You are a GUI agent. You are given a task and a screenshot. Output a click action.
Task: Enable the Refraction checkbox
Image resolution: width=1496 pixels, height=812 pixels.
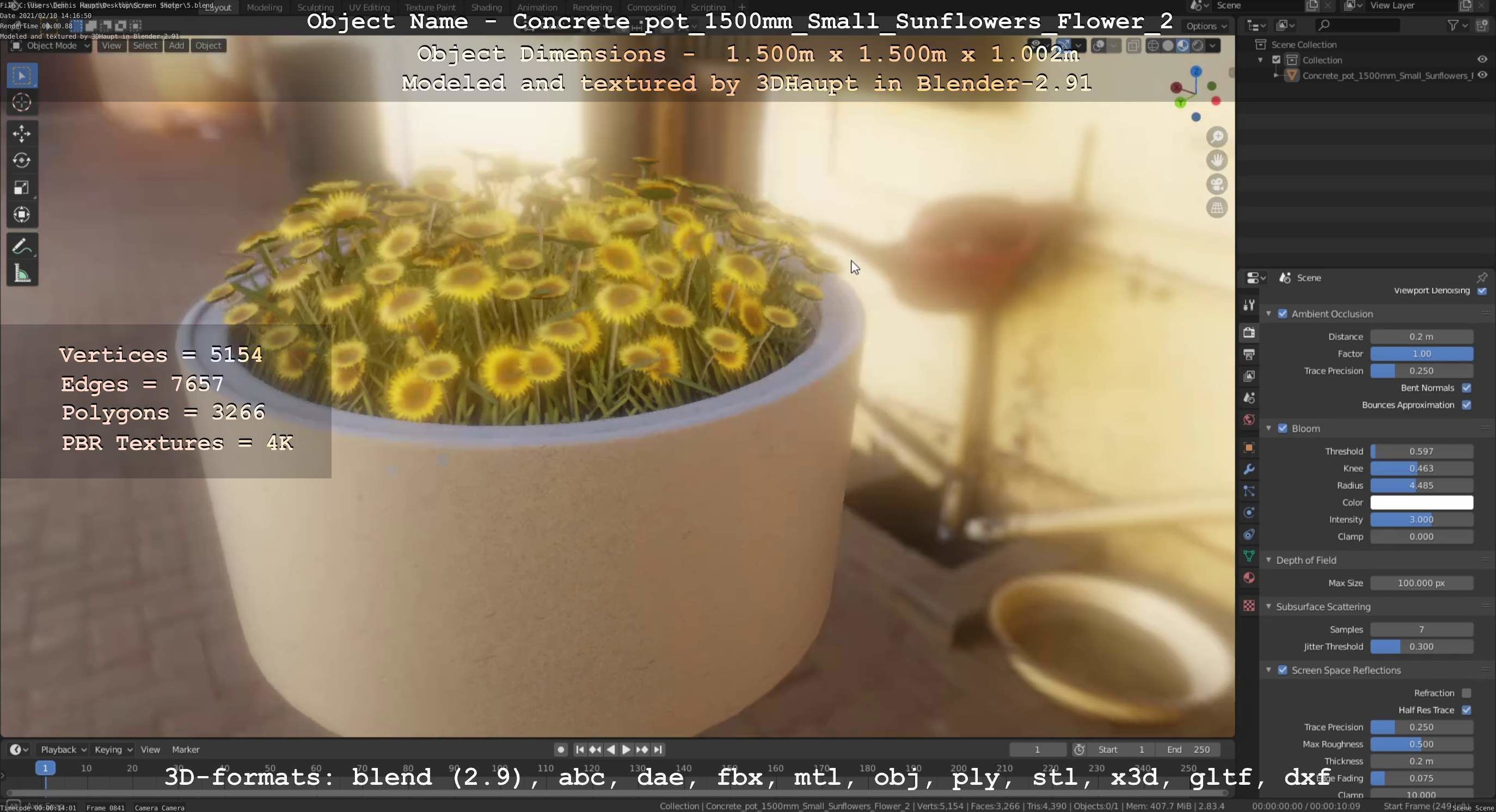tap(1467, 693)
